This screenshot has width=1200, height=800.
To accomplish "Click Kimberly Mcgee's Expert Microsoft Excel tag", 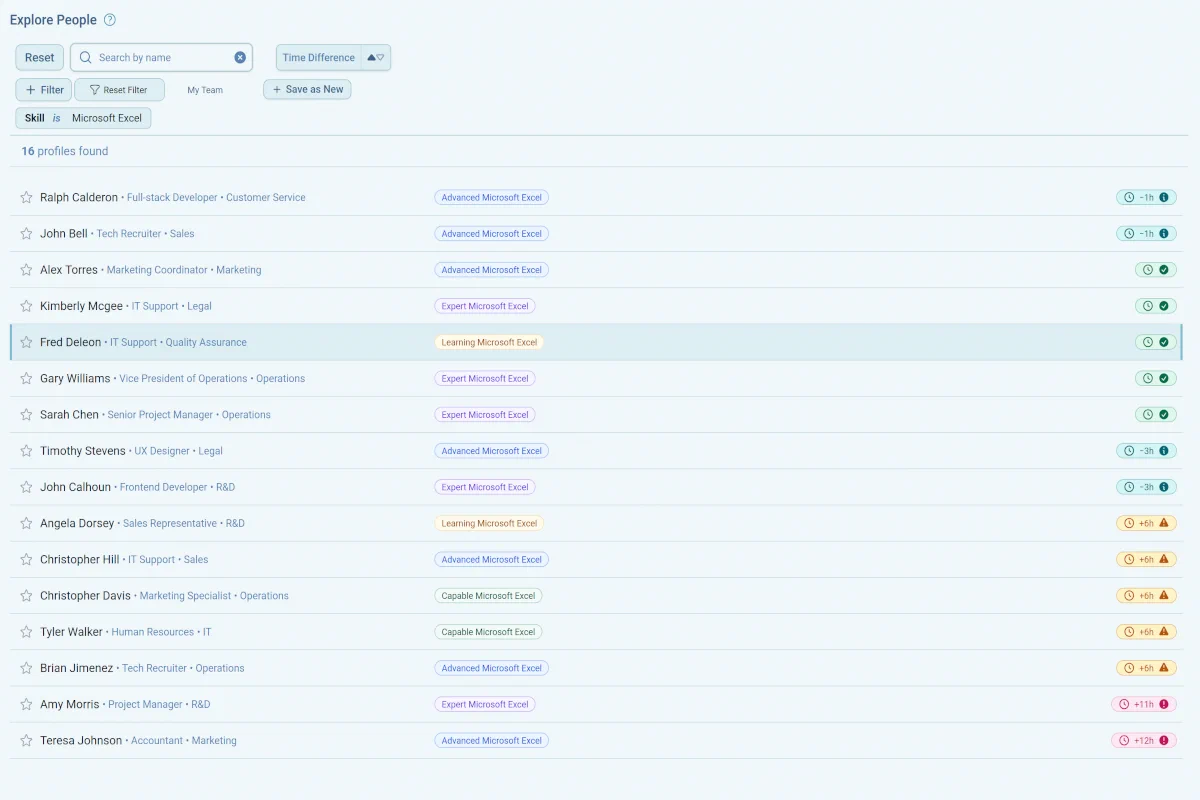I will [485, 306].
